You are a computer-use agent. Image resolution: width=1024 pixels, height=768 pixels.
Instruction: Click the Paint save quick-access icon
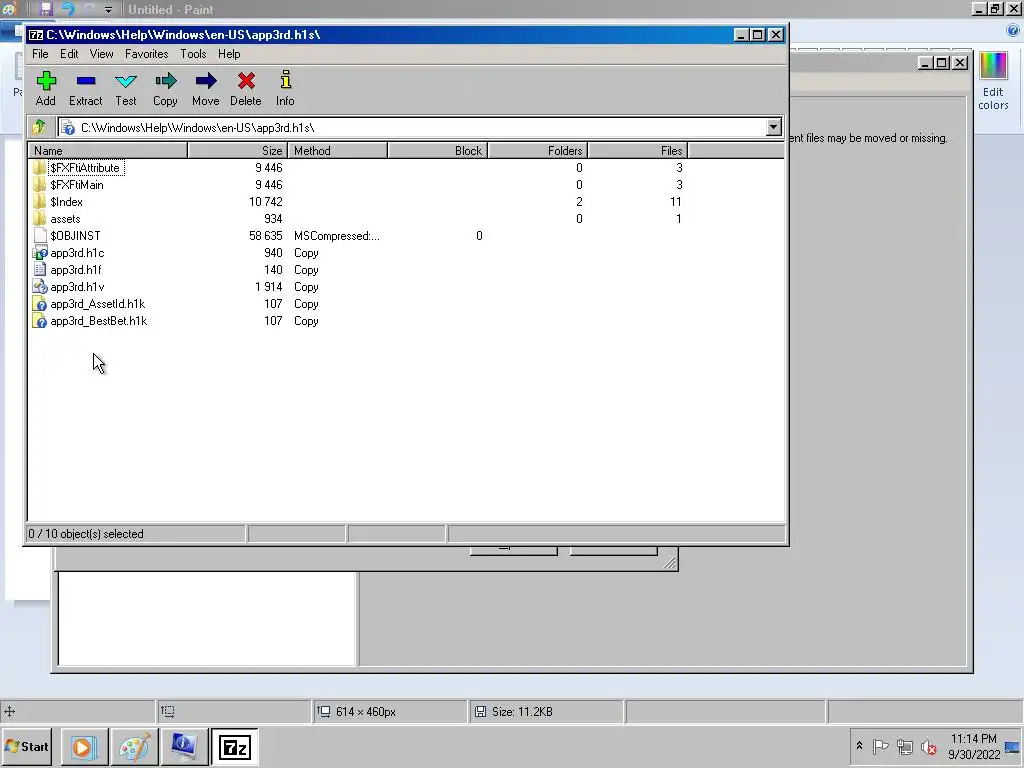point(46,9)
